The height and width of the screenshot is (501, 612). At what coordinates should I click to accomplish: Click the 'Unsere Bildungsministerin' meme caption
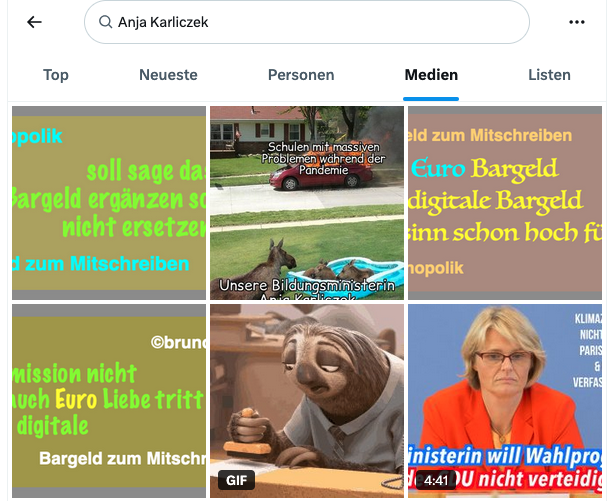tap(307, 290)
